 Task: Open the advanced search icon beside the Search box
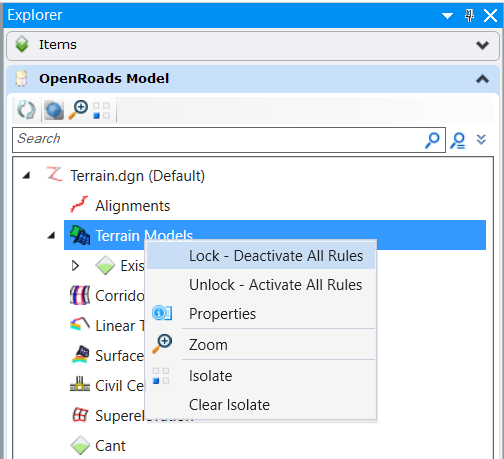click(x=458, y=140)
